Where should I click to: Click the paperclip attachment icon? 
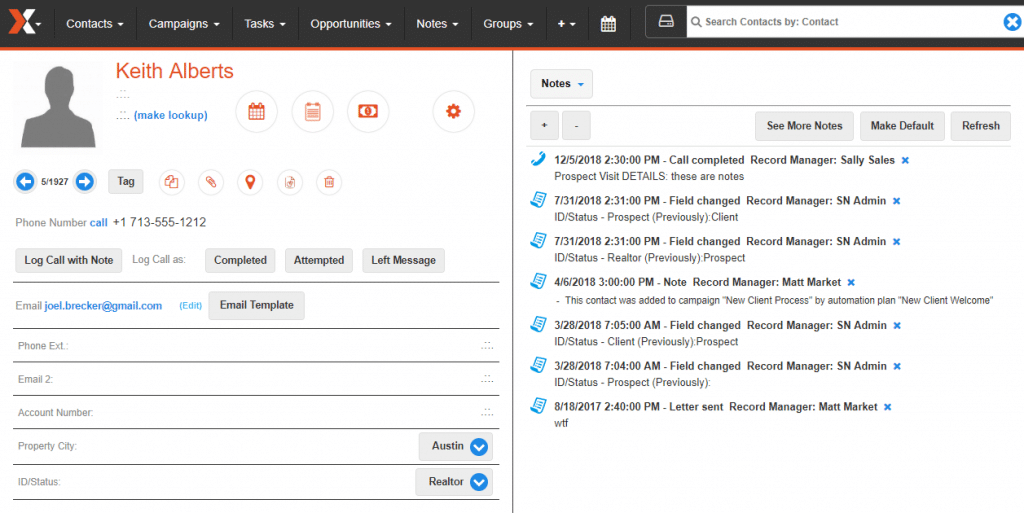(210, 182)
